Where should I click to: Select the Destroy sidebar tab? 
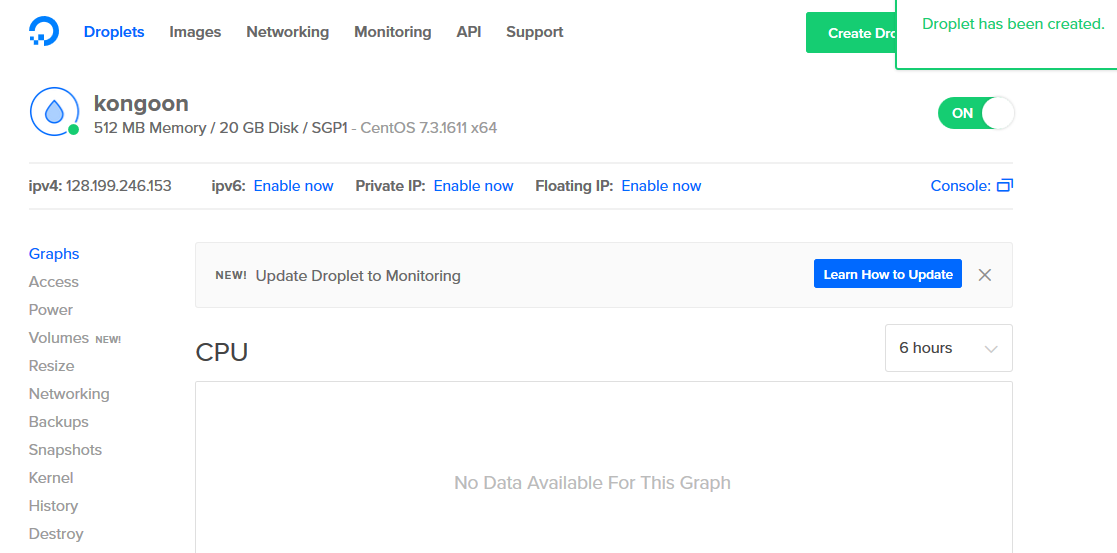click(56, 534)
